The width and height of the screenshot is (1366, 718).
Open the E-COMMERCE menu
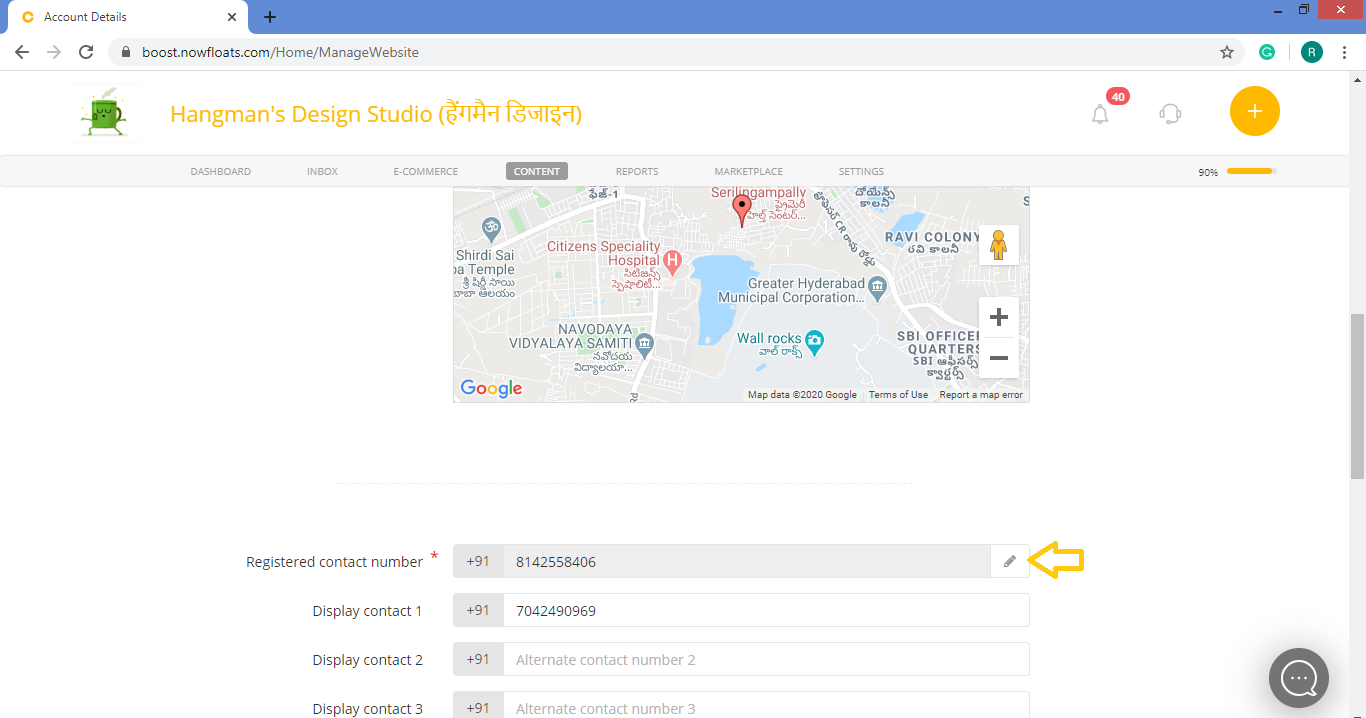[x=426, y=172]
